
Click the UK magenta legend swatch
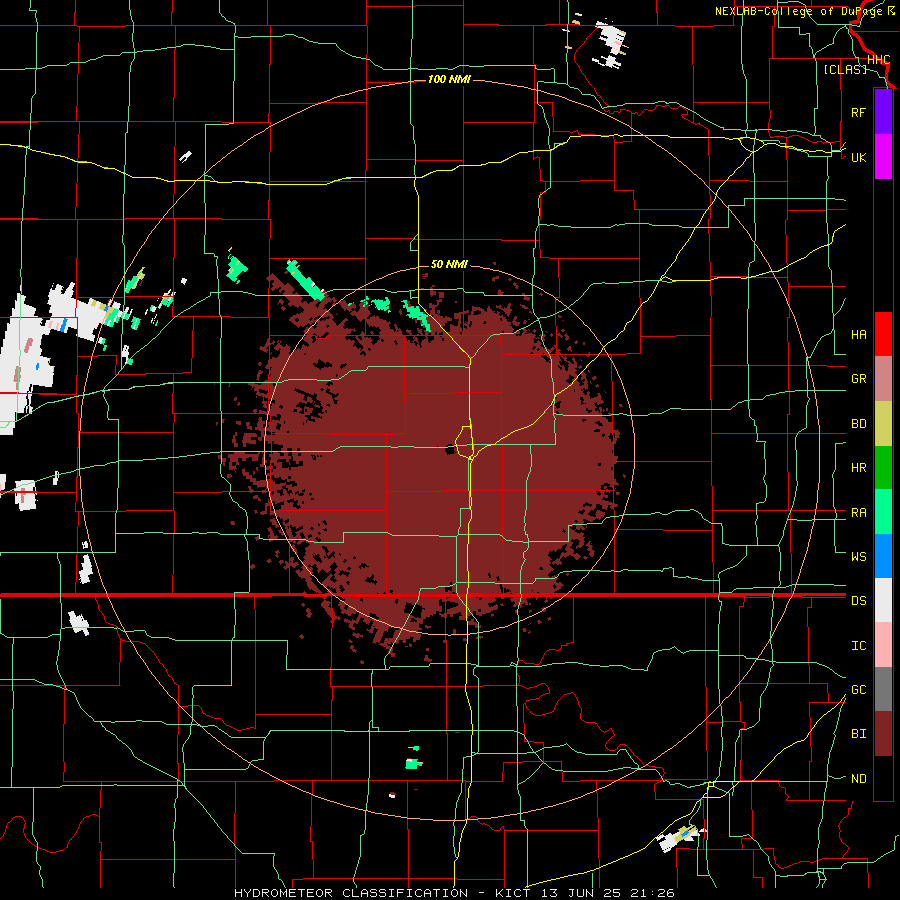(x=883, y=157)
